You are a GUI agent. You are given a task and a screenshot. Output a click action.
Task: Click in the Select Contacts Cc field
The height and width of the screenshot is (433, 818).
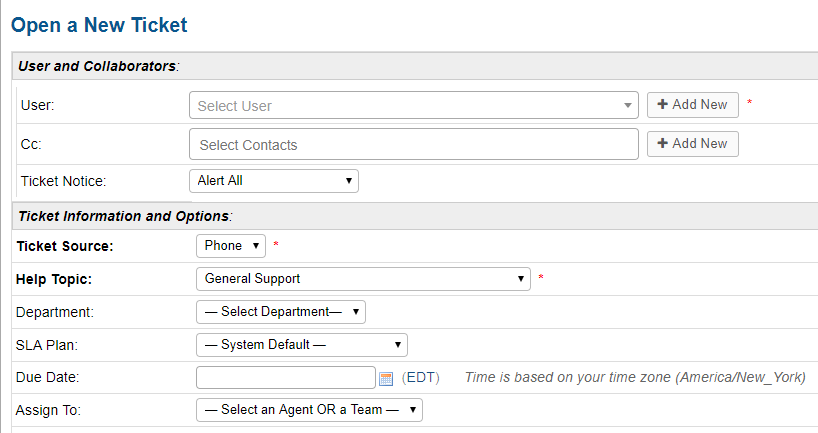click(413, 144)
